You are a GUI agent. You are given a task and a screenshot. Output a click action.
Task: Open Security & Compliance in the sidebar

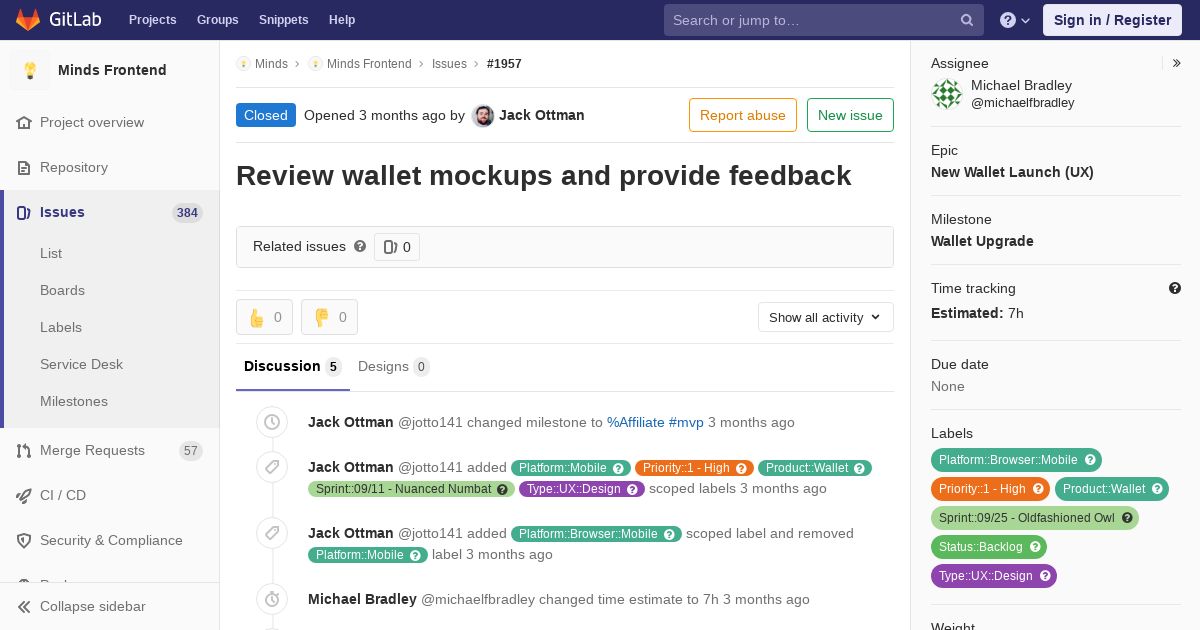click(x=110, y=540)
